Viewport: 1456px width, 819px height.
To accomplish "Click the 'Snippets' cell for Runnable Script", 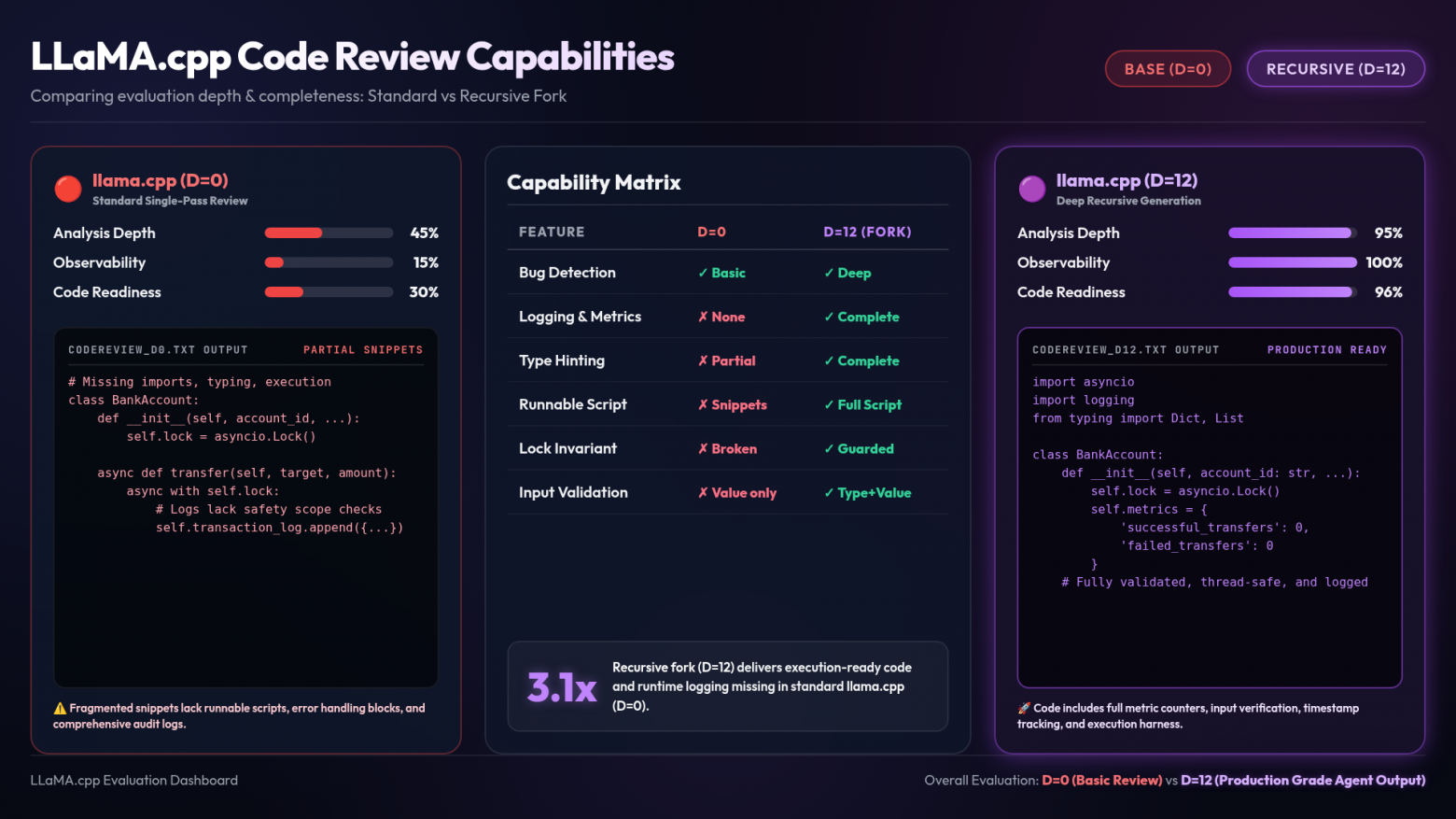I will click(732, 404).
